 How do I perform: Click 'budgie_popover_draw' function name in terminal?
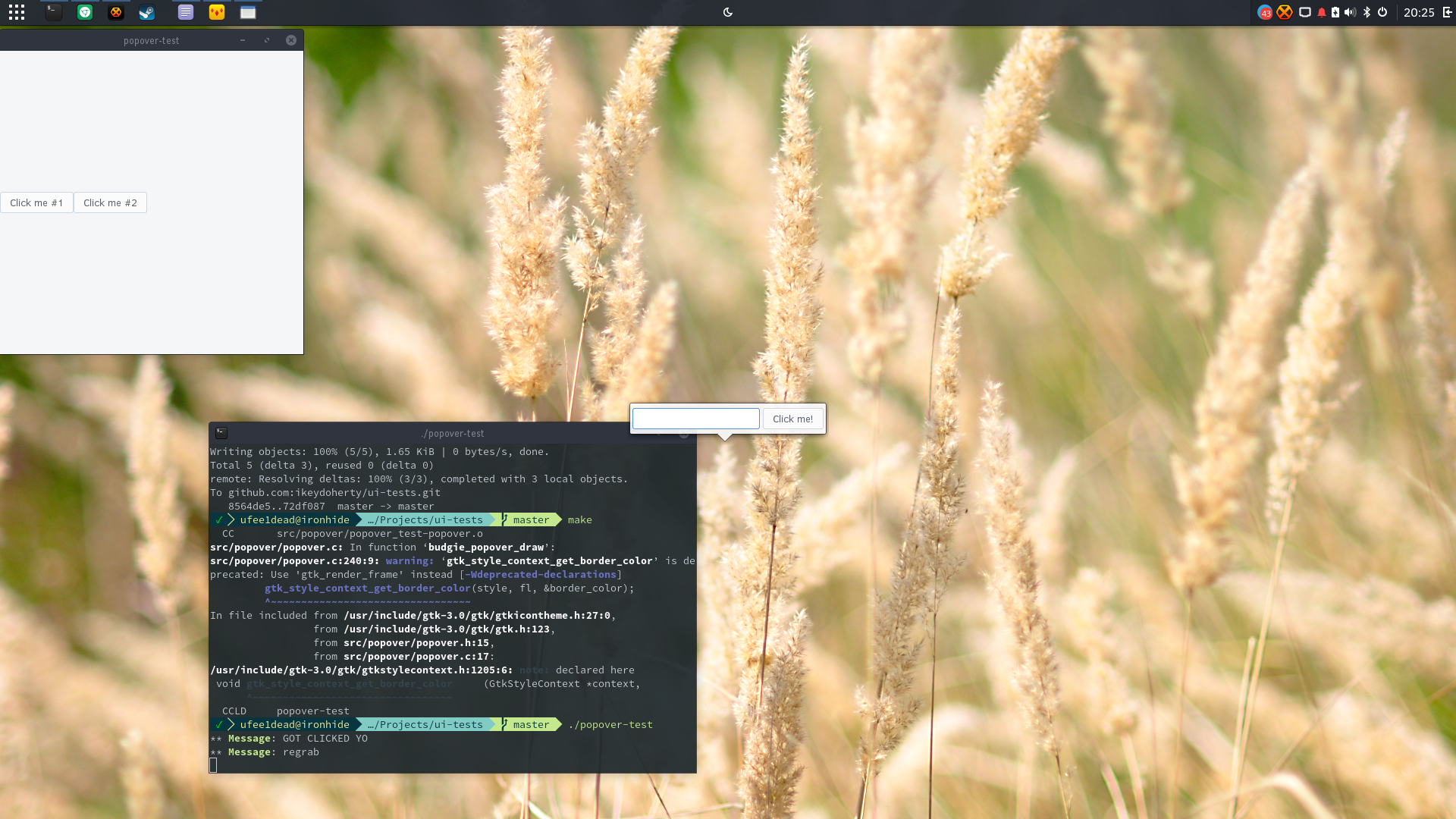(486, 548)
